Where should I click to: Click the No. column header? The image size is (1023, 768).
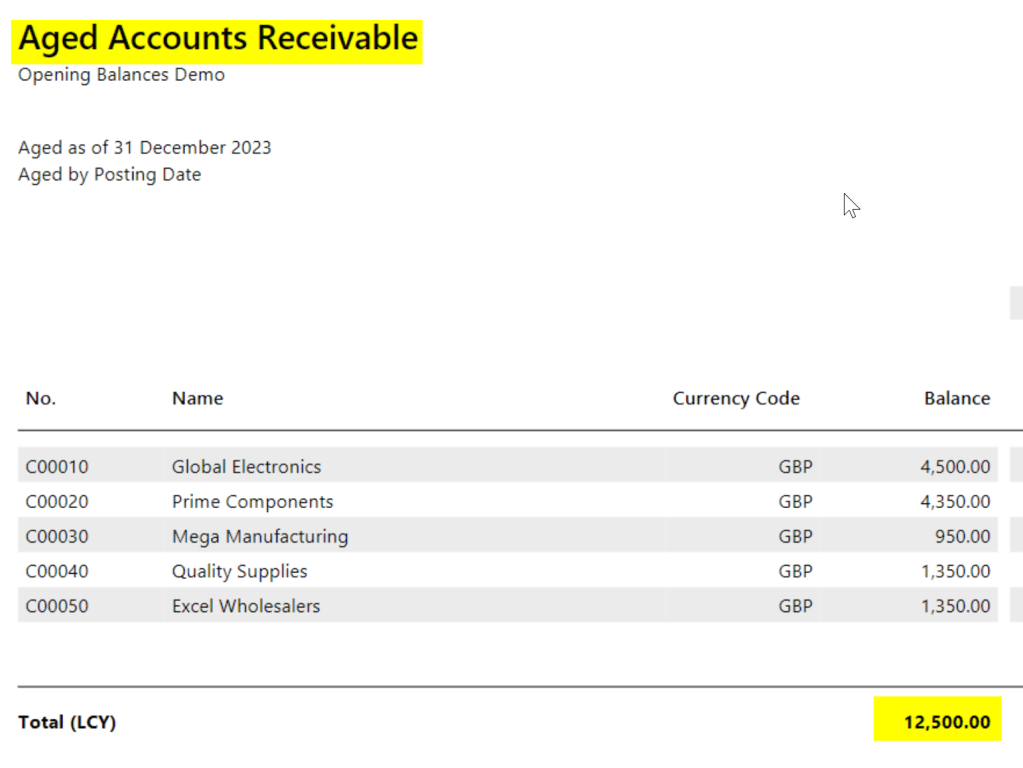click(40, 398)
